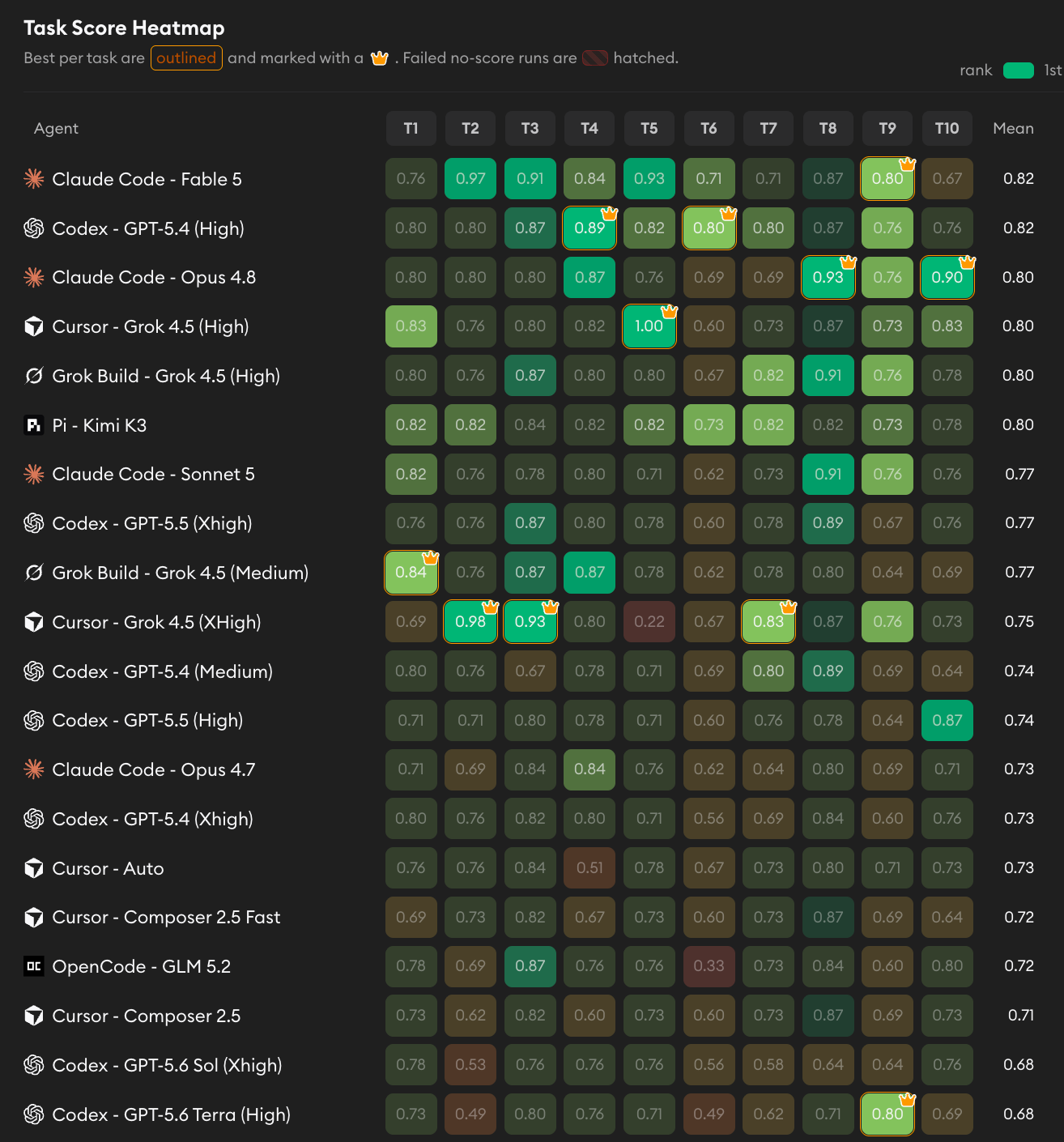
Task: Click Claude Code - Opus 4.8 T8 score 0.93
Action: click(828, 277)
